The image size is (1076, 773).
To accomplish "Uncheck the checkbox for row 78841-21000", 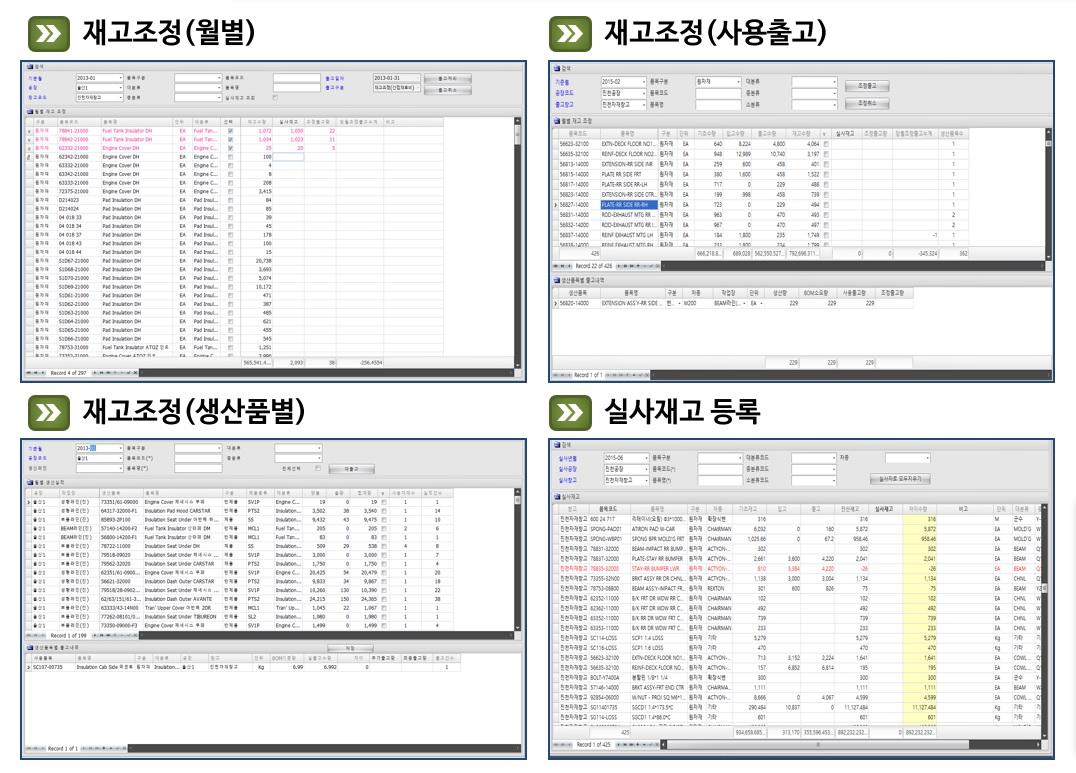I will click(230, 131).
